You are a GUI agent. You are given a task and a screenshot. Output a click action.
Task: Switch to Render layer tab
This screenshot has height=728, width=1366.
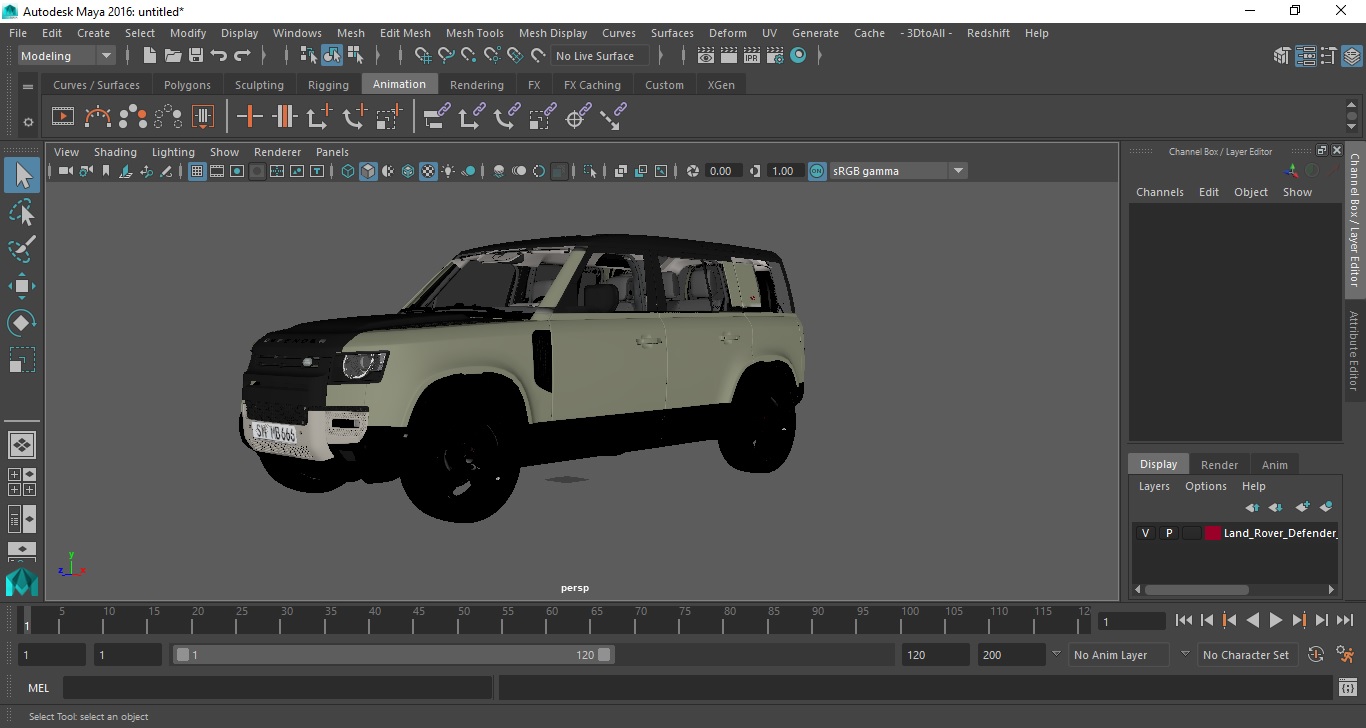(1219, 464)
